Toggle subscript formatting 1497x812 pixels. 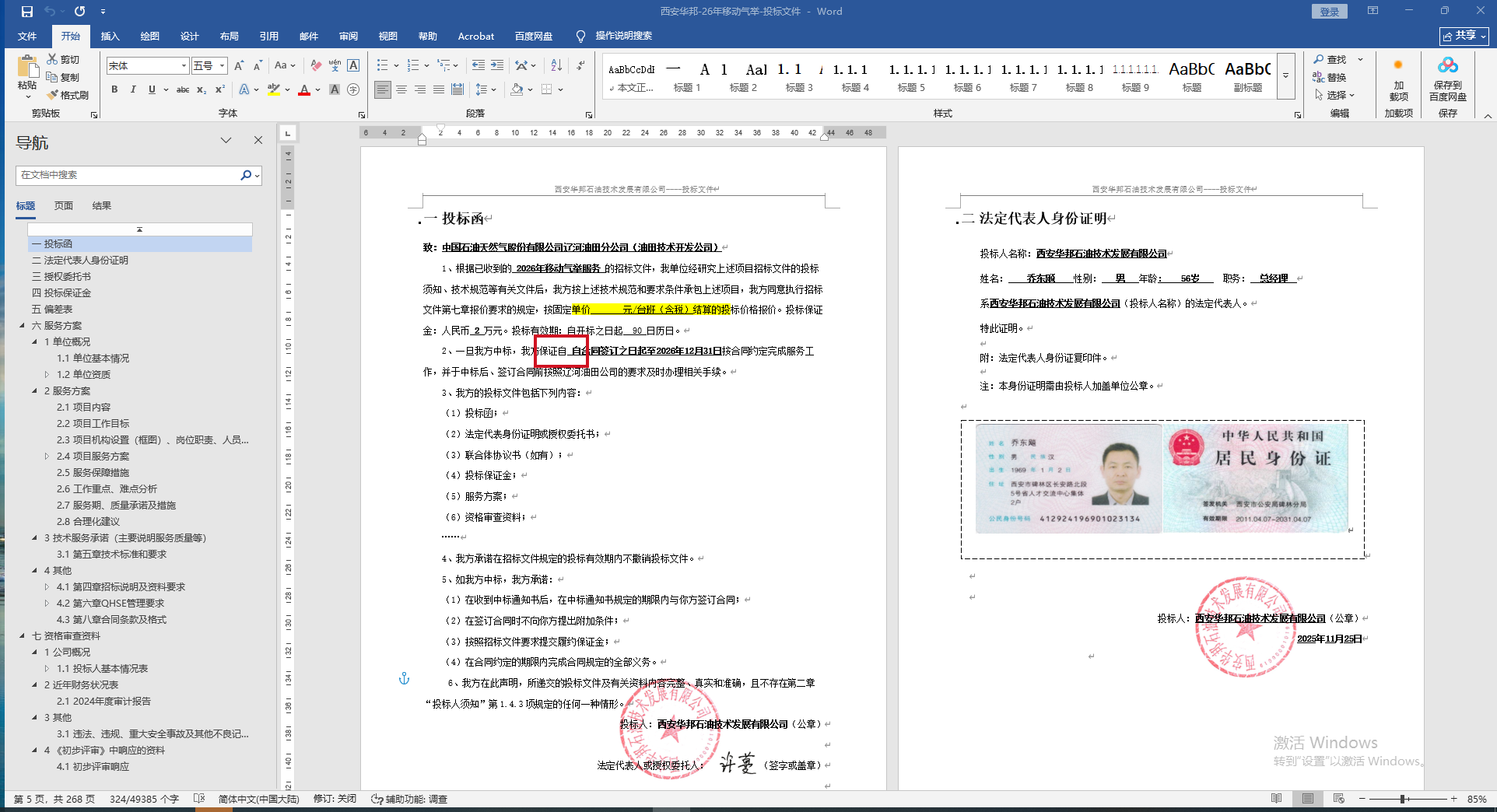point(202,89)
